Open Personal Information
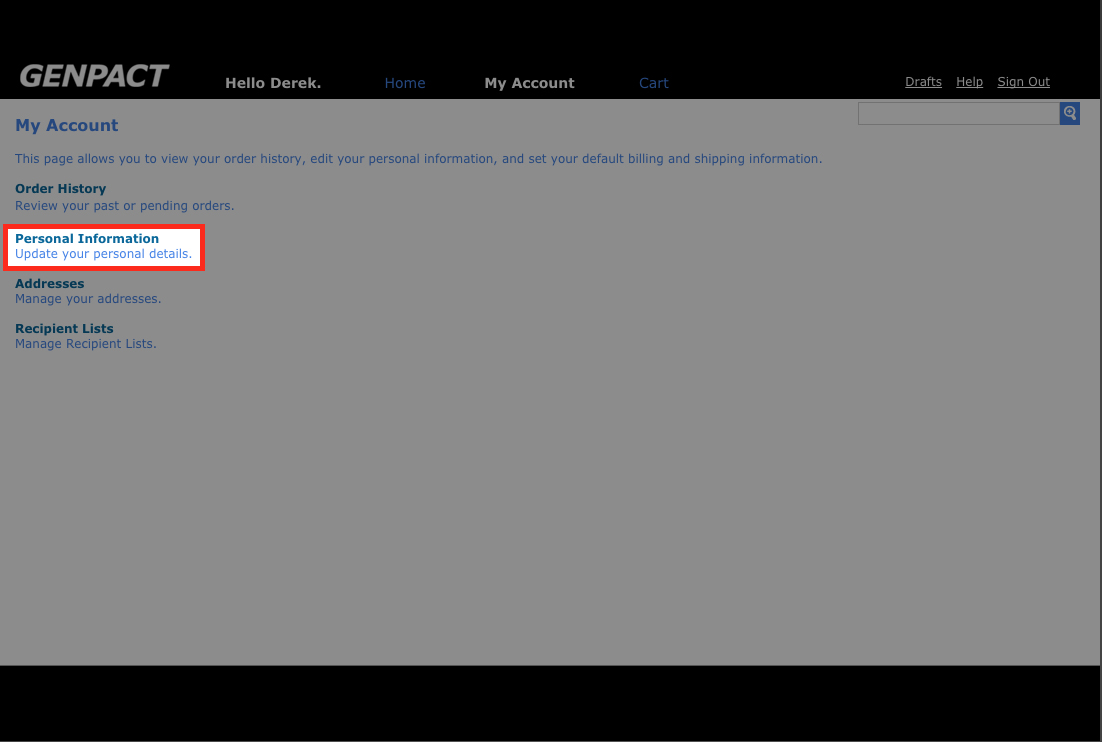The height and width of the screenshot is (742, 1102). pos(87,239)
